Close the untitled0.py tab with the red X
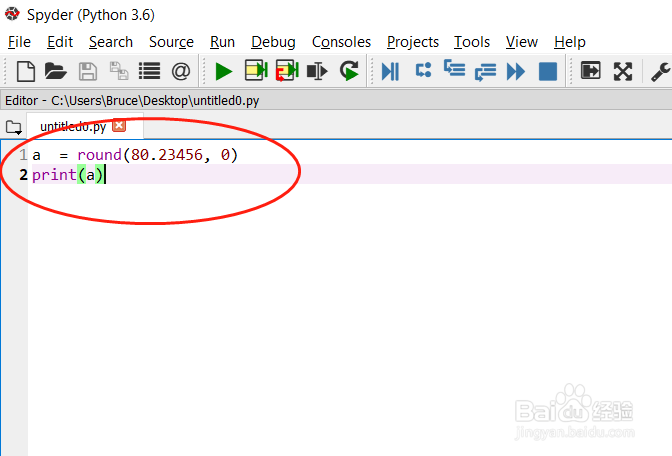672x456 pixels. (119, 126)
